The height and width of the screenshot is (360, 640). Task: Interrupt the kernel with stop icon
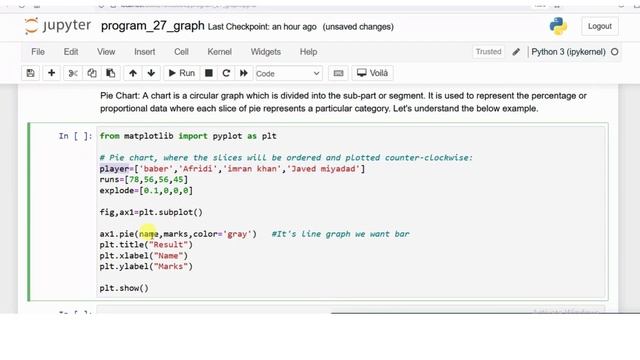click(x=209, y=73)
